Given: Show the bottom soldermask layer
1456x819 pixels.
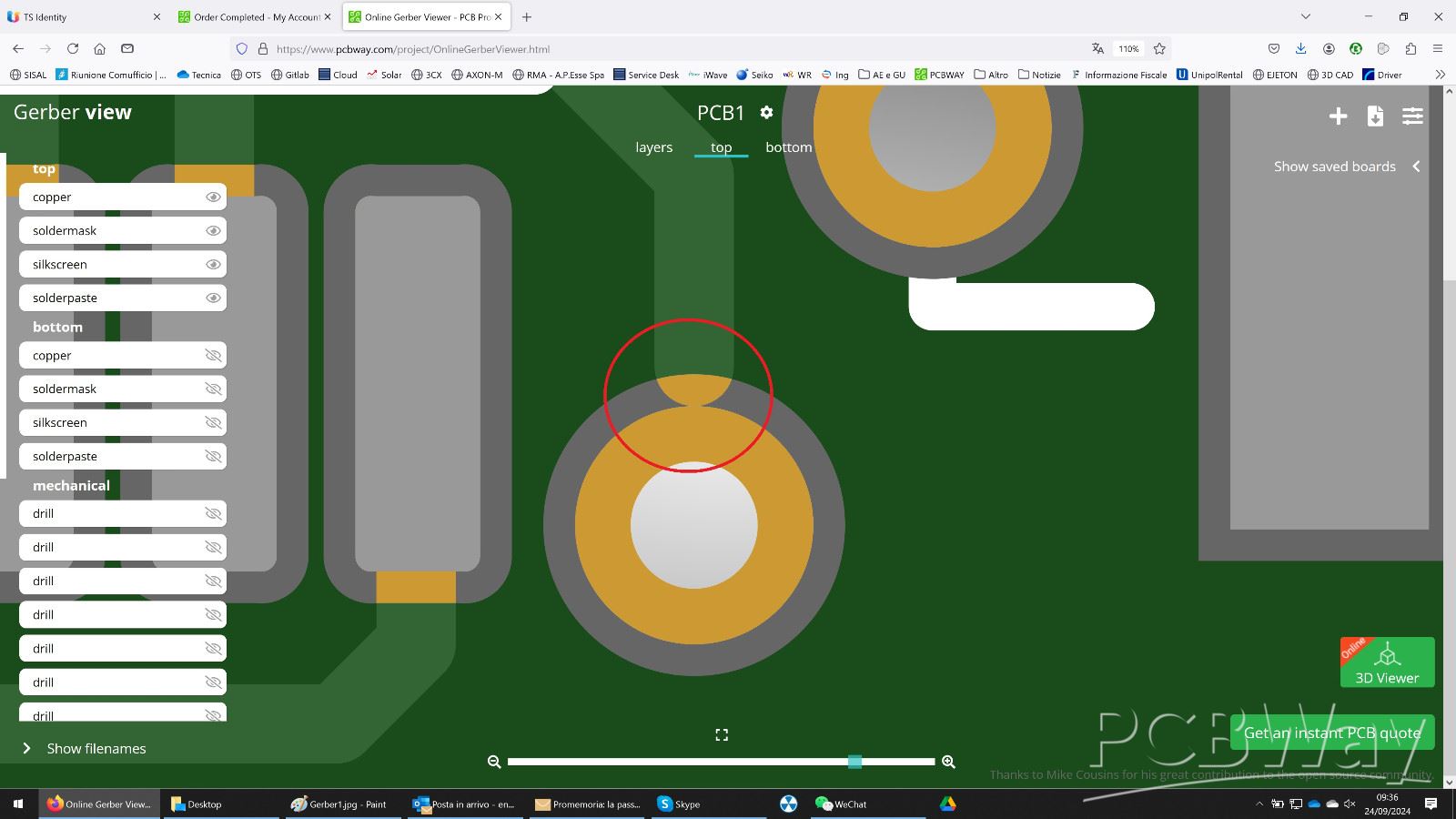Looking at the screenshot, I should [x=213, y=389].
